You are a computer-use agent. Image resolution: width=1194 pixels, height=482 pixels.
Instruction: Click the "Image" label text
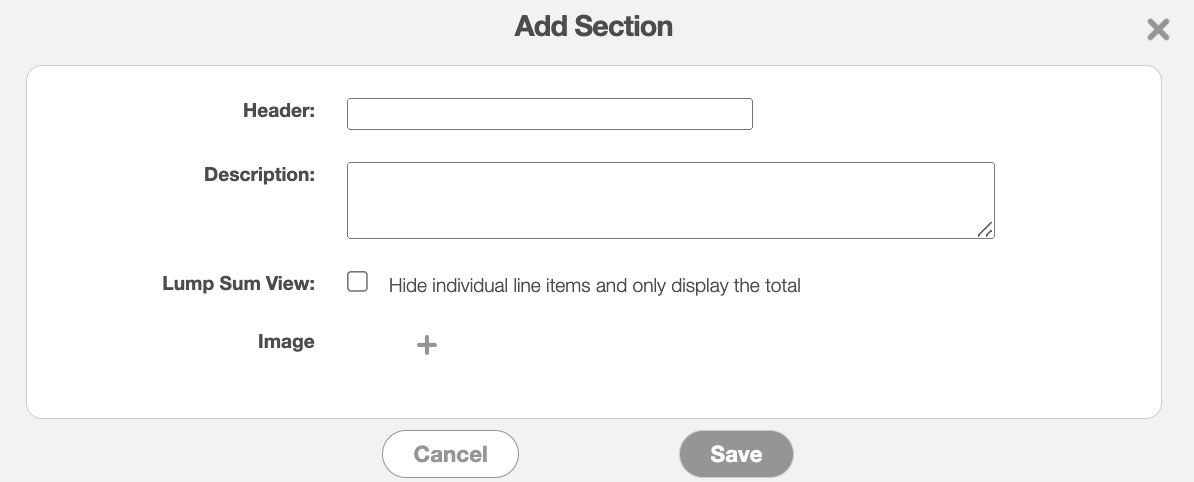tap(286, 342)
